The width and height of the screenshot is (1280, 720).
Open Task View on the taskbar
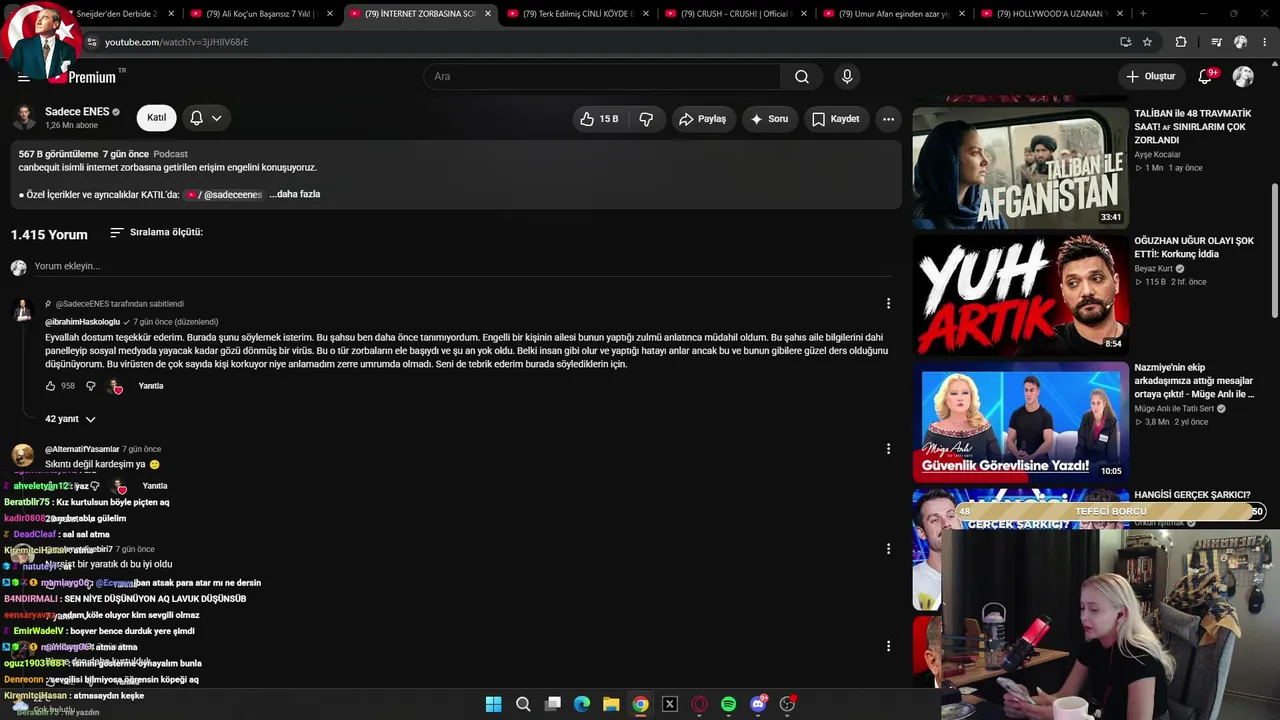[x=552, y=704]
